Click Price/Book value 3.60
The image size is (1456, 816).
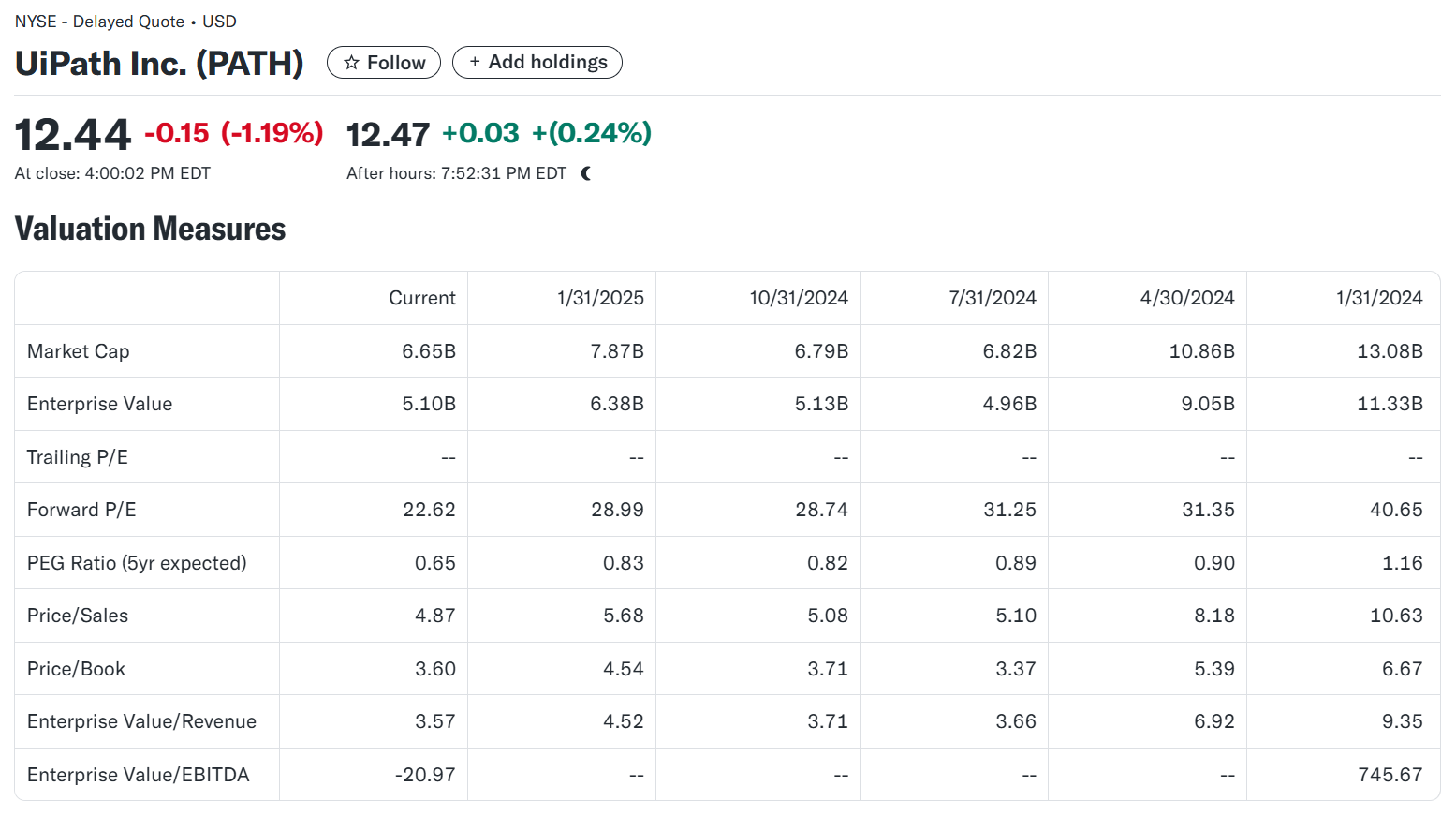435,669
